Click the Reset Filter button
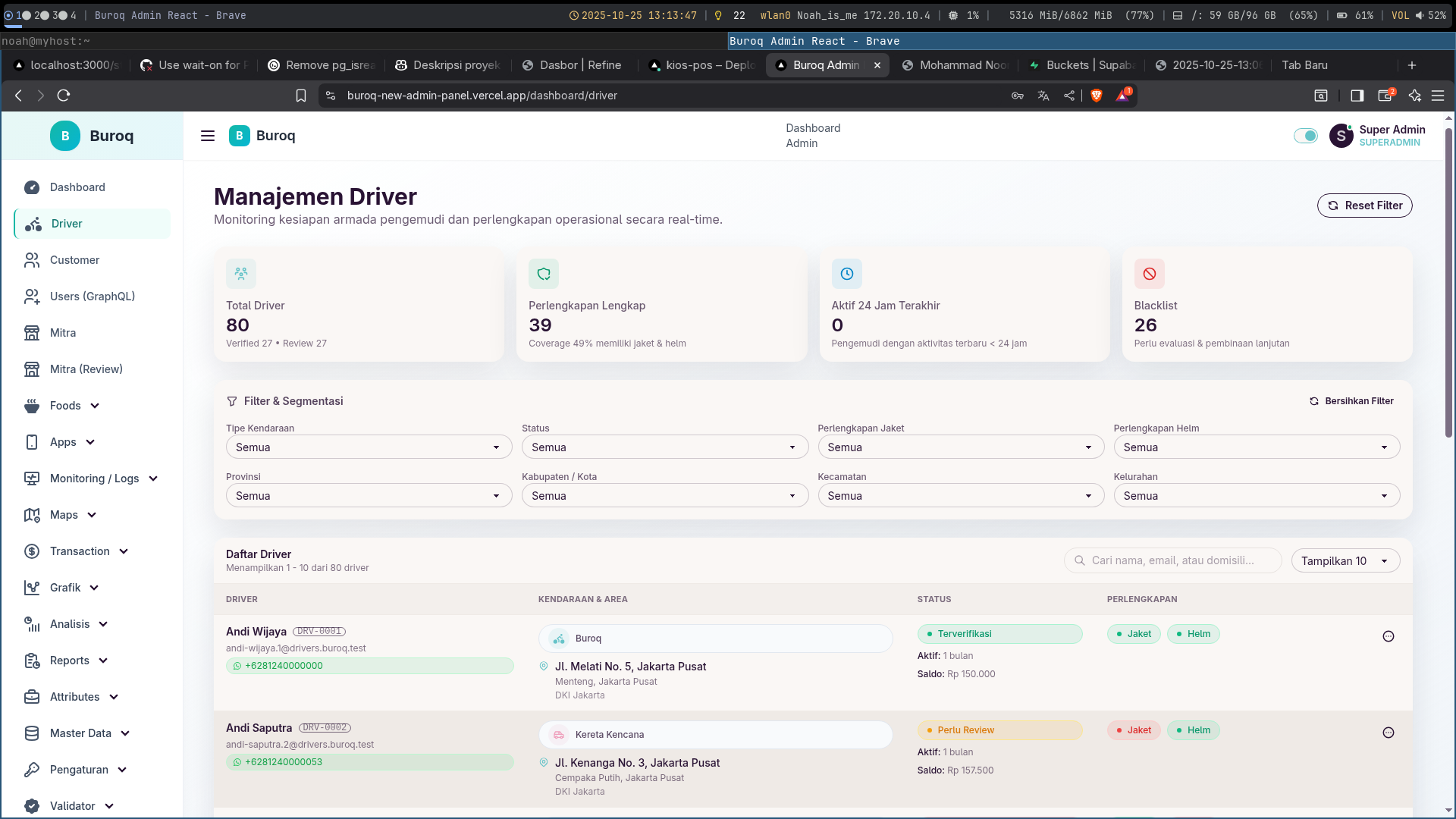The height and width of the screenshot is (819, 1456). click(x=1364, y=206)
